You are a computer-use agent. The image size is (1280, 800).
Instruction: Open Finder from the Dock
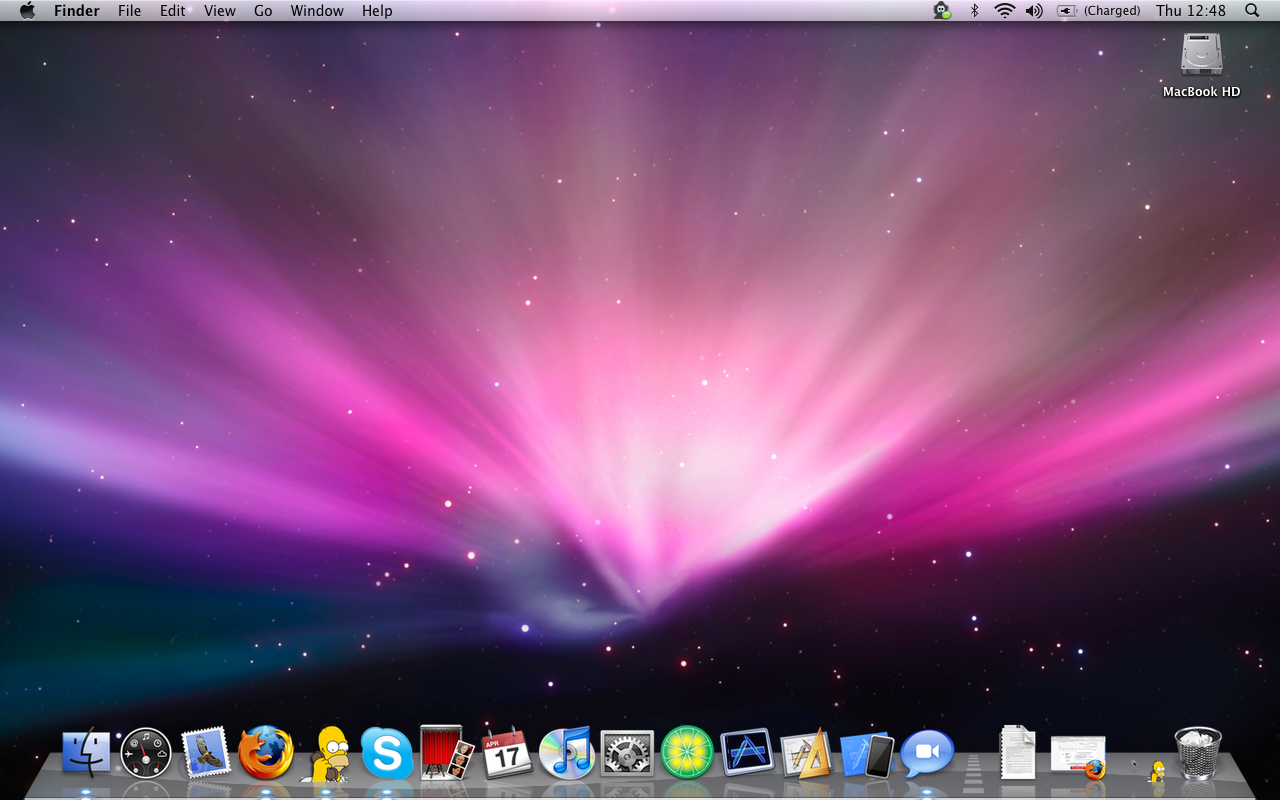86,752
